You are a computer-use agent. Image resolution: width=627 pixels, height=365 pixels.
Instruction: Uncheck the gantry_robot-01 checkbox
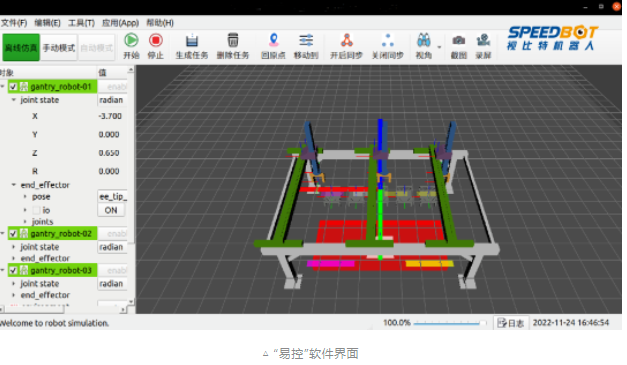point(13,87)
